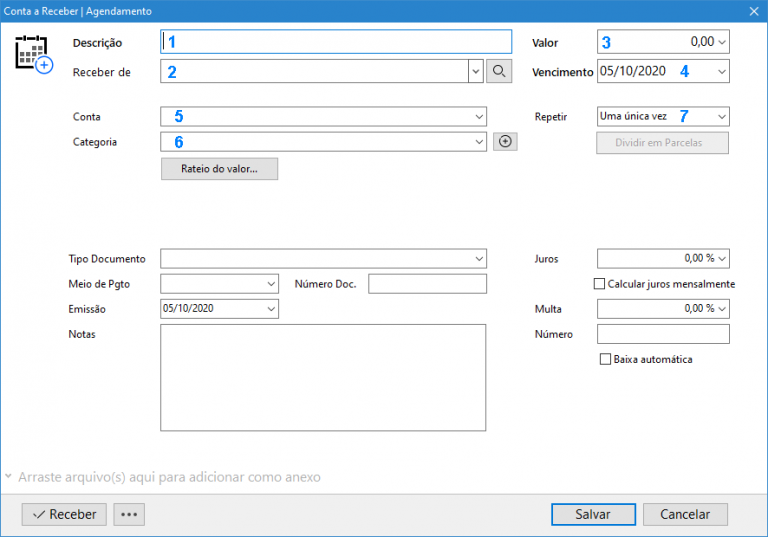
Task: Open the Vencimento date picker
Action: pyautogui.click(x=722, y=72)
